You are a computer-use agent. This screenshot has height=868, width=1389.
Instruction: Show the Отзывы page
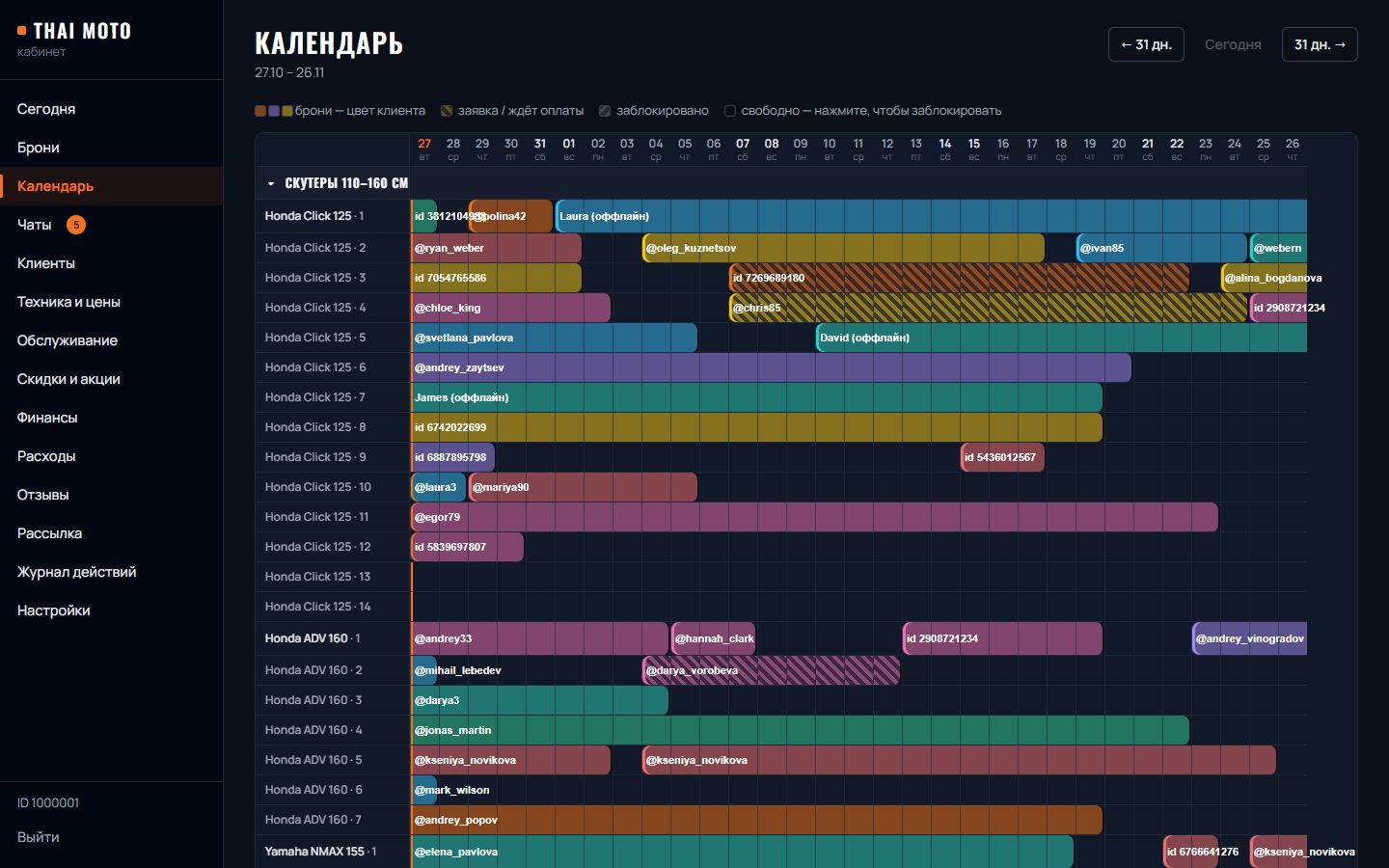pos(111,495)
